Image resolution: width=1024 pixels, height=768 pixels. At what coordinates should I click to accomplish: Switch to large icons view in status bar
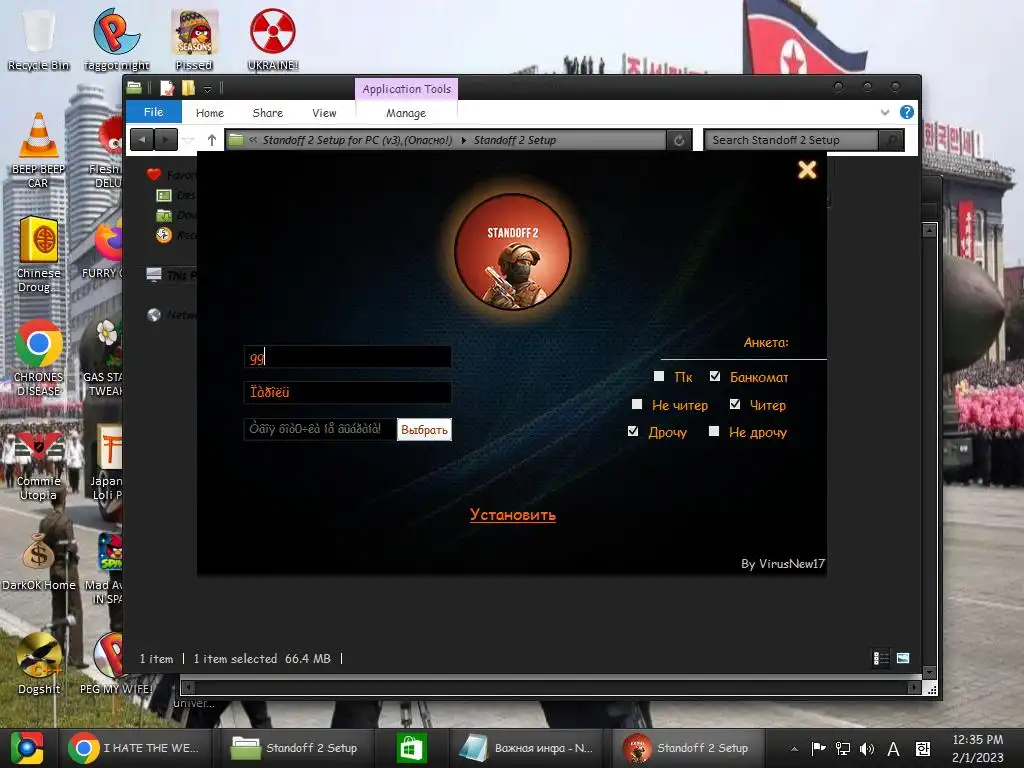click(903, 658)
